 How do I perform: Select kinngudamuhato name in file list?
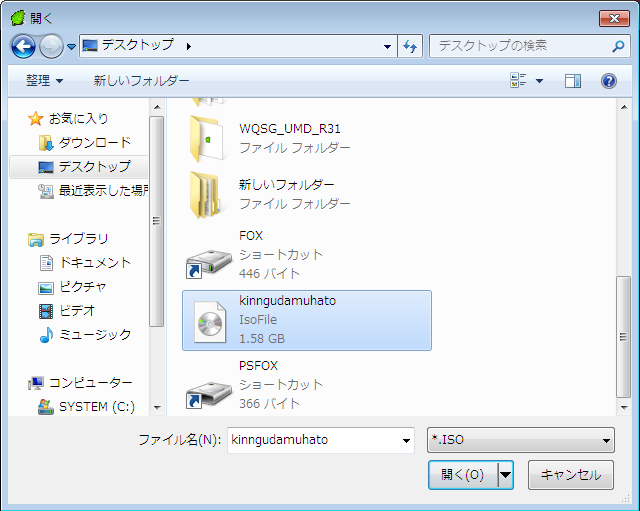click(287, 301)
